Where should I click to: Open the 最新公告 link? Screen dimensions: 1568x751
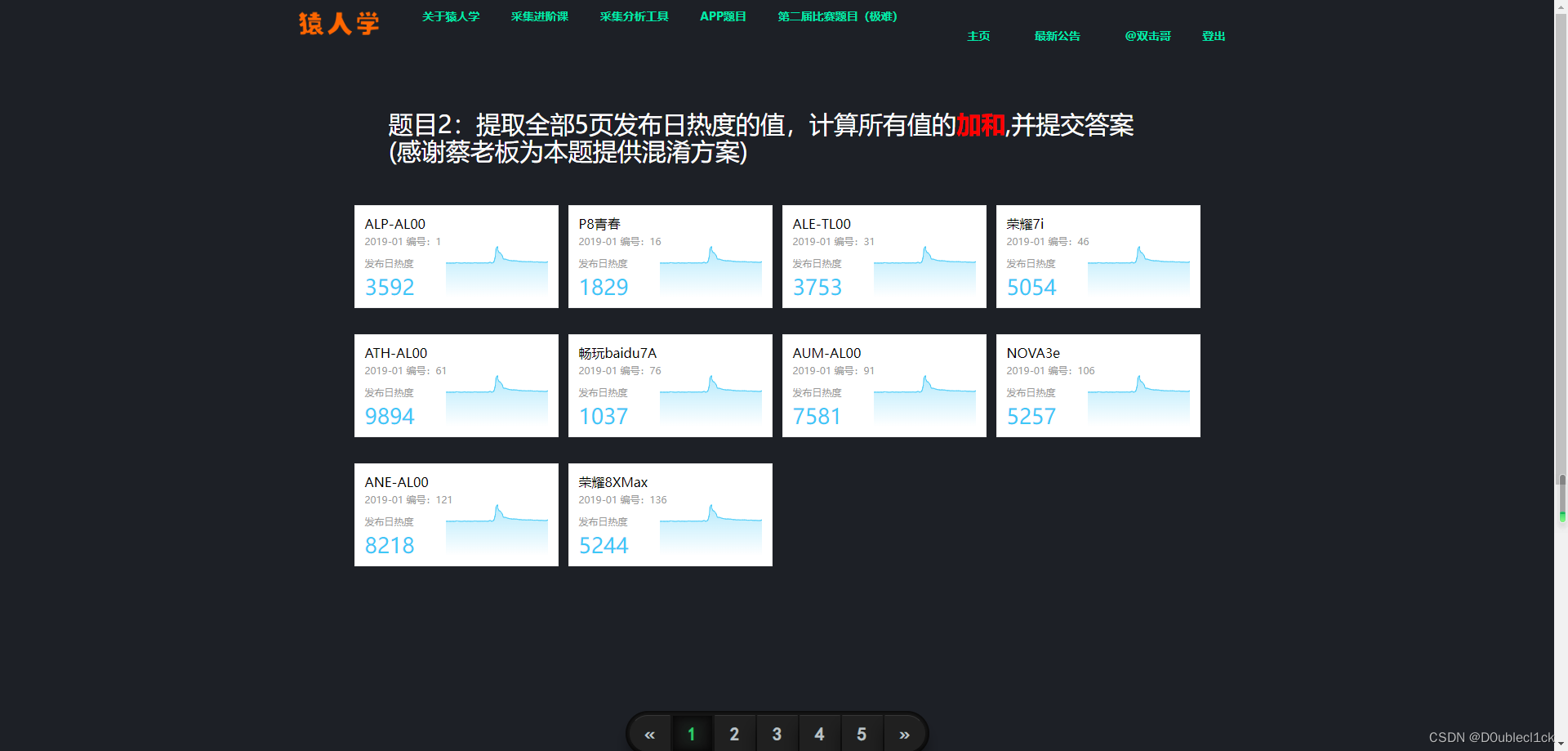1057,36
